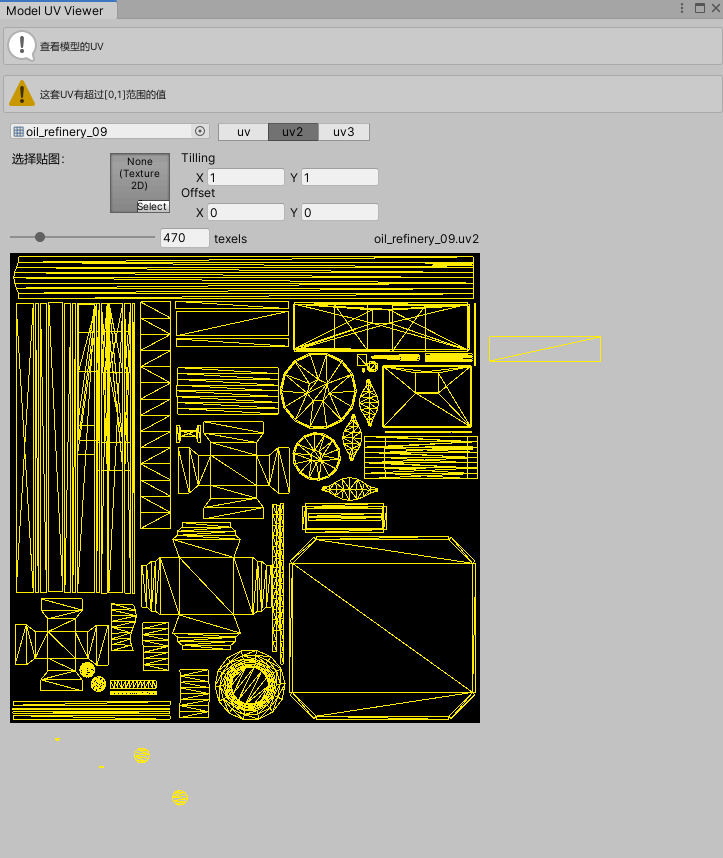723x858 pixels.
Task: Click the Tilling Y input field
Action: 339,177
